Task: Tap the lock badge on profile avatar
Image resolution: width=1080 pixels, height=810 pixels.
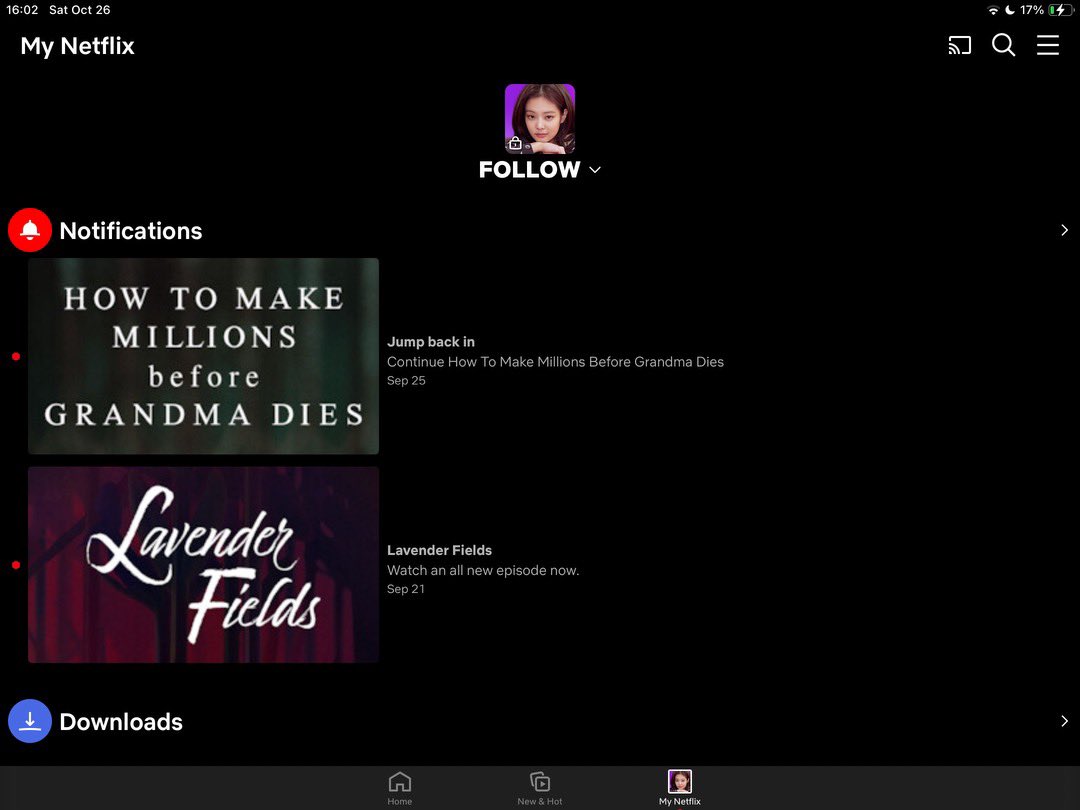Action: [515, 143]
